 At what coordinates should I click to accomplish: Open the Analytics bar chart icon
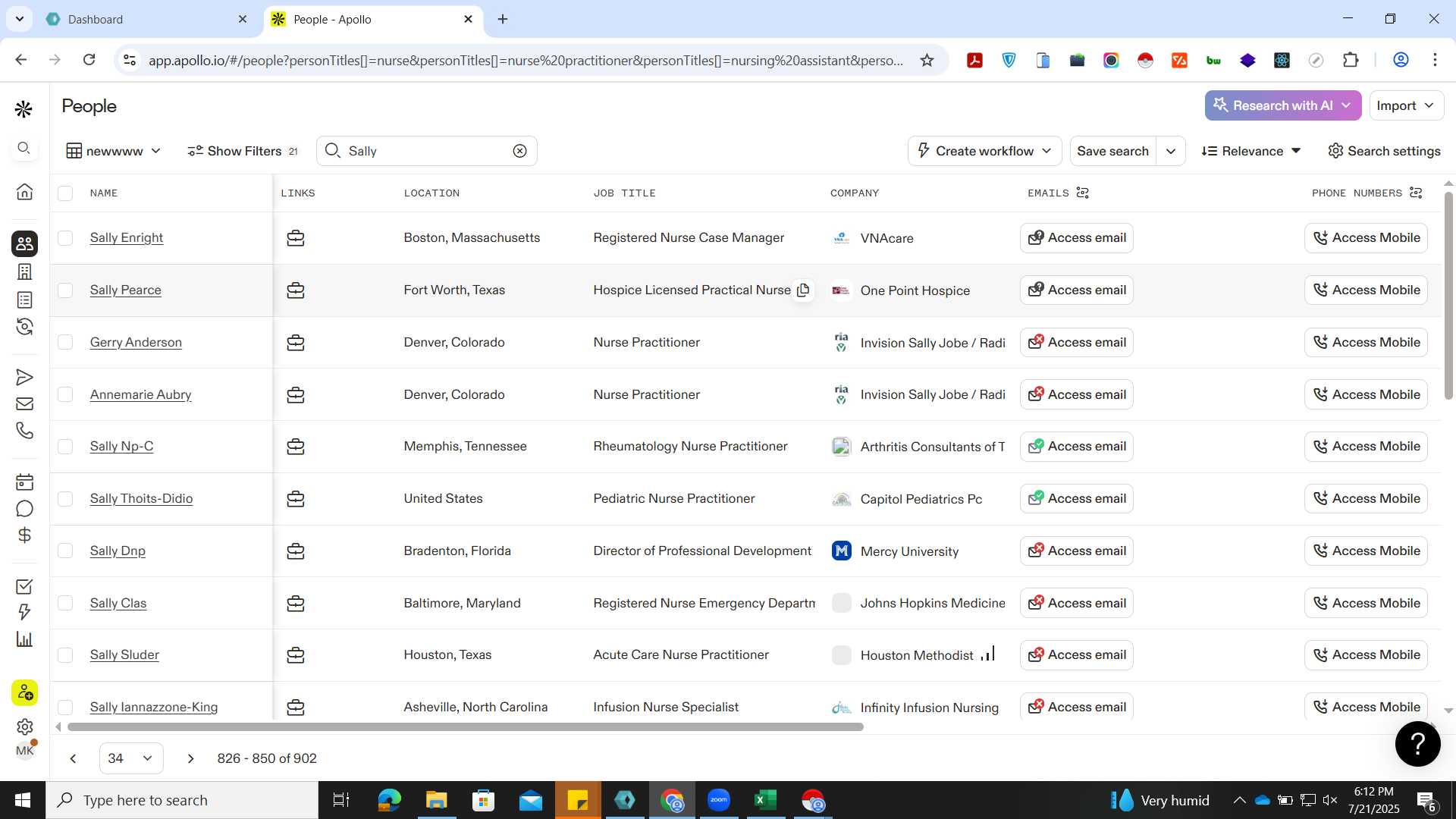24,639
